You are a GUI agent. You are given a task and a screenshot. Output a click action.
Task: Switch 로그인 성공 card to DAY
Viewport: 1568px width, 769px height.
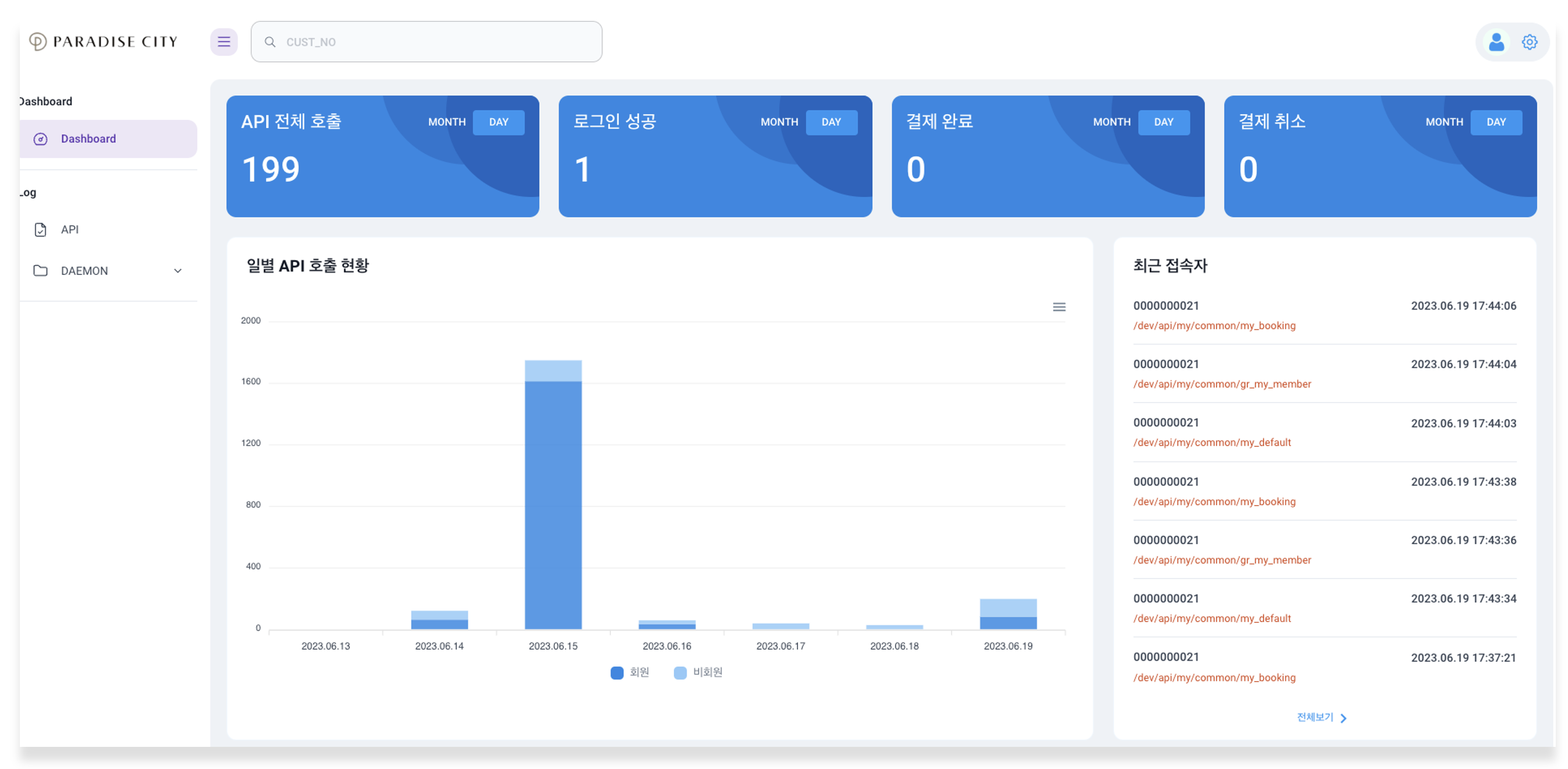point(831,122)
